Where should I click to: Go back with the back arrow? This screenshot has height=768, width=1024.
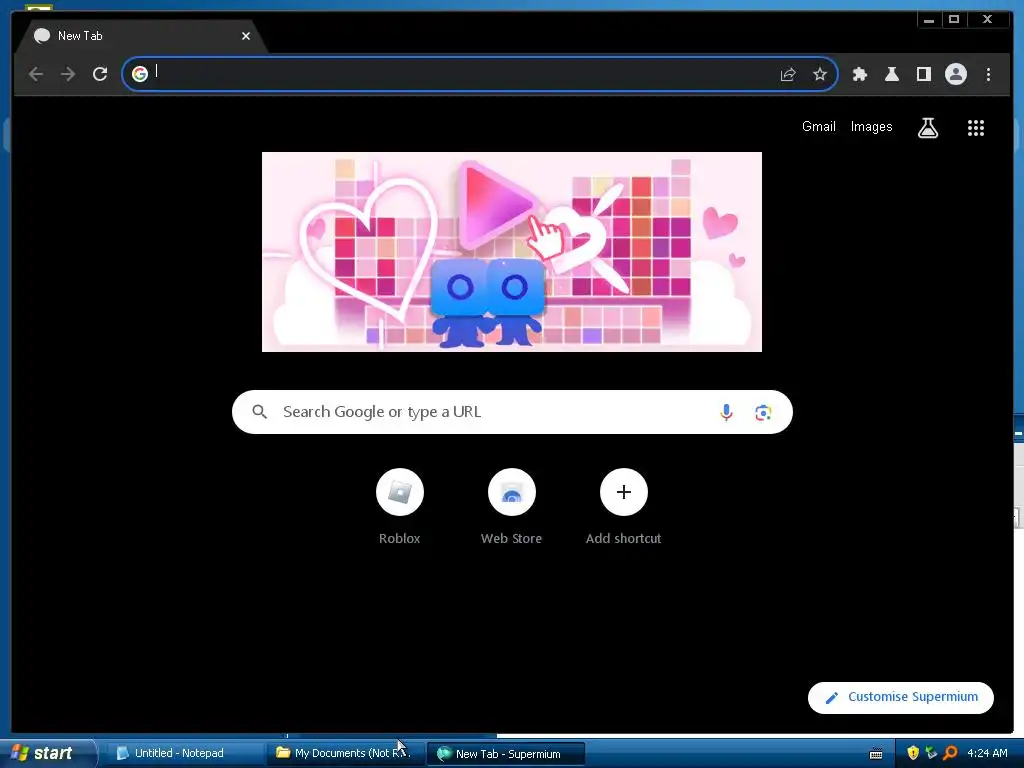pyautogui.click(x=36, y=74)
